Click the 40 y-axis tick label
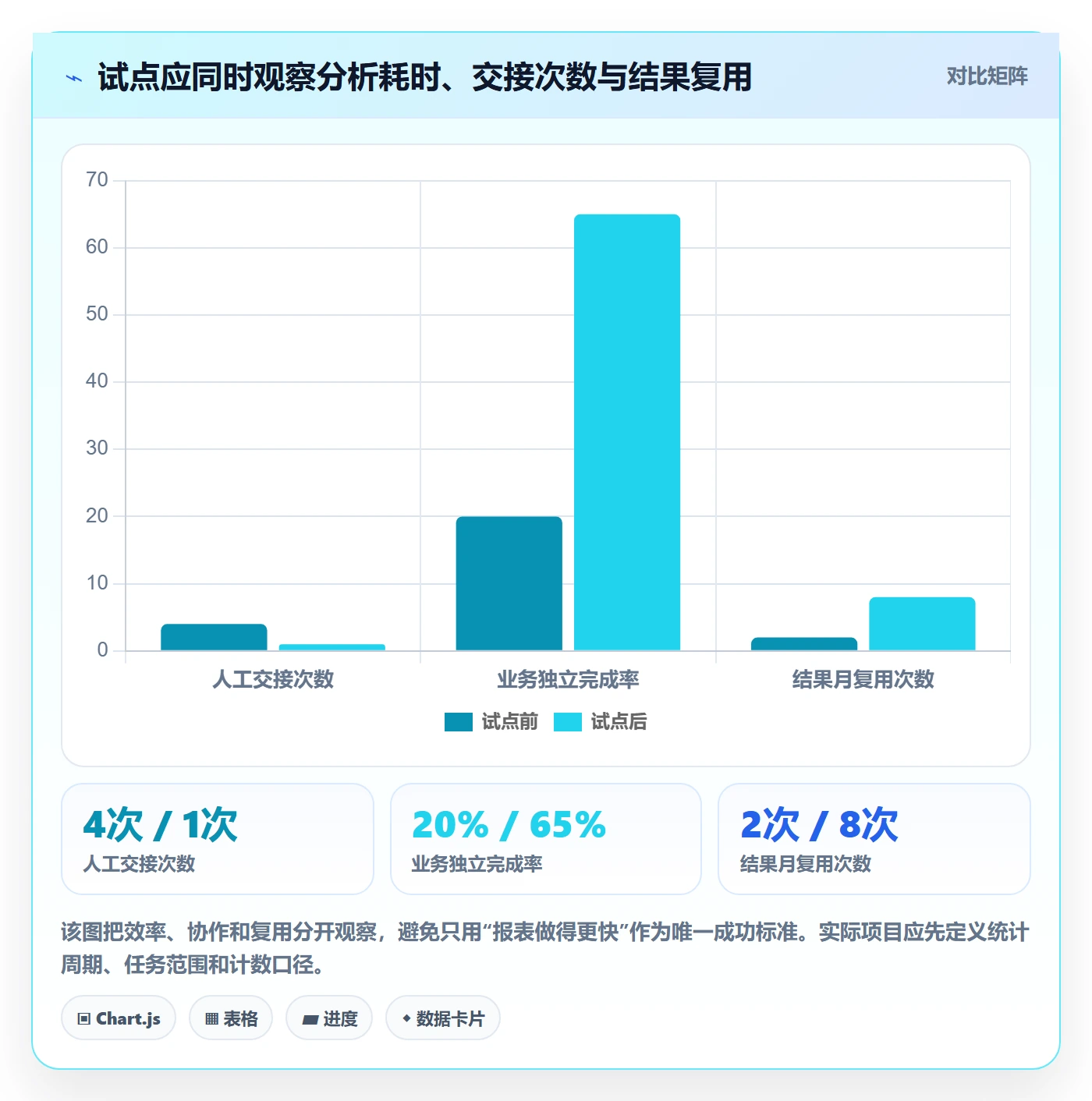 (97, 381)
